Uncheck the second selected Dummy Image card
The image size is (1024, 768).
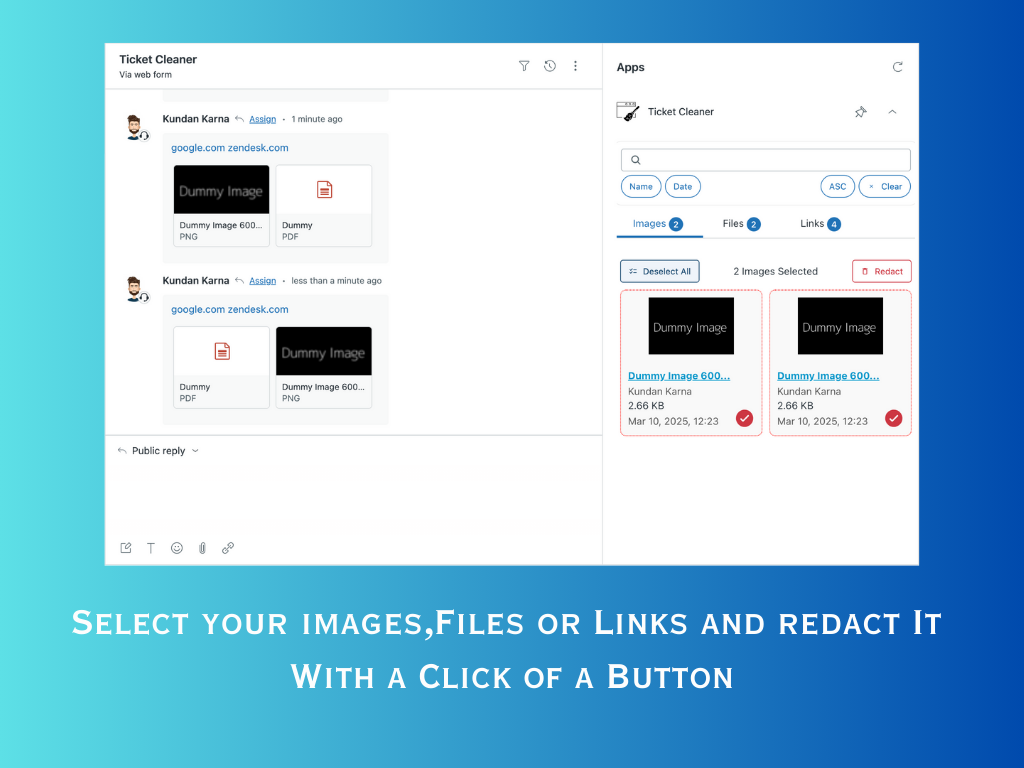(x=893, y=418)
